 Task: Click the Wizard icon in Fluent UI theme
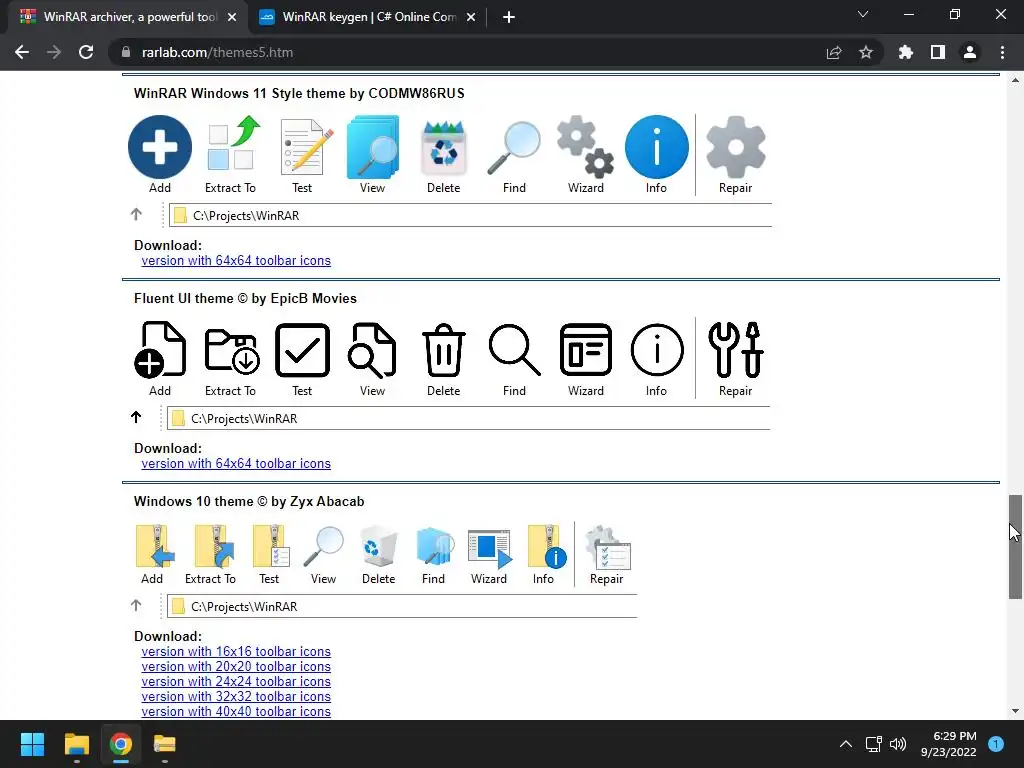586,350
